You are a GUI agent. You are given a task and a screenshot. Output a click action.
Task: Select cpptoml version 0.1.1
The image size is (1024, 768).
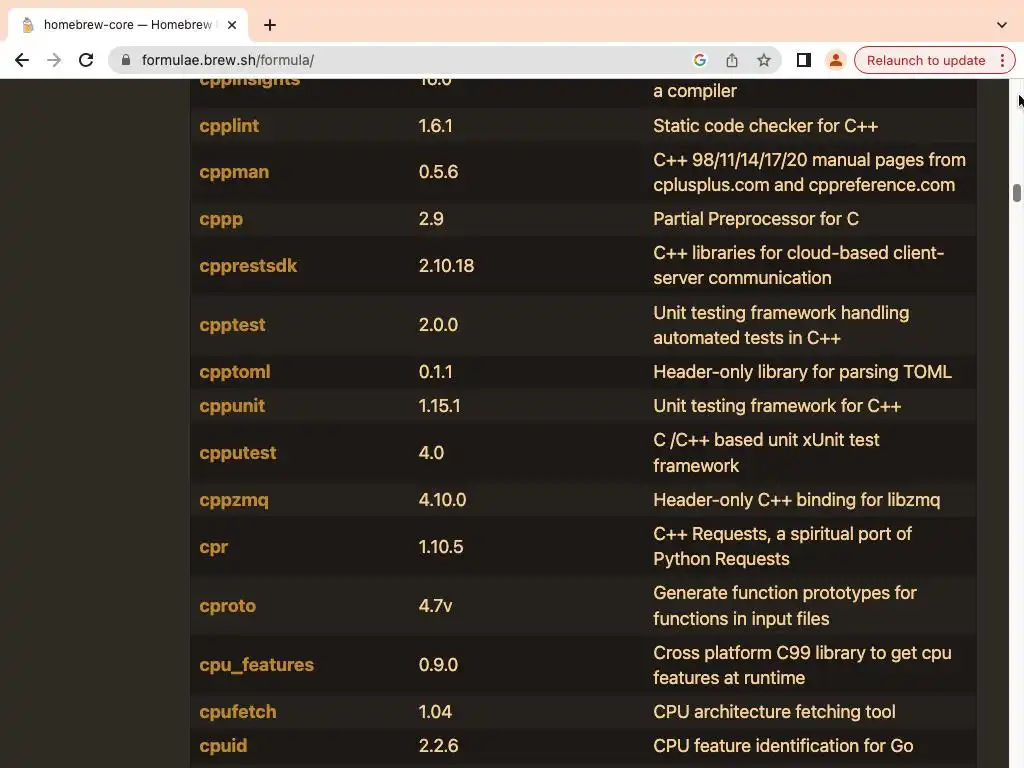coord(436,372)
